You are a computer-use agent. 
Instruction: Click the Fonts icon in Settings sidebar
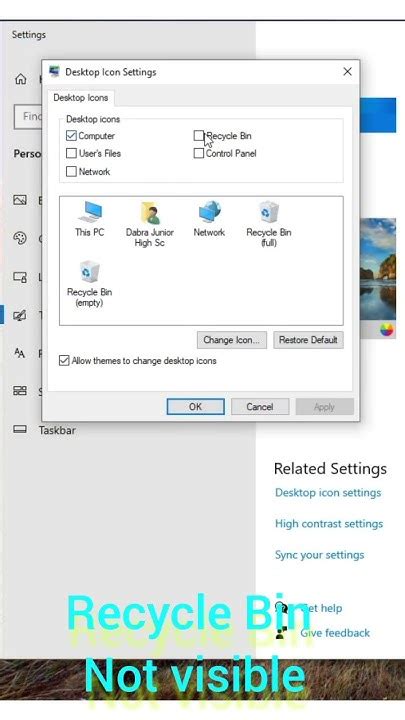pyautogui.click(x=20, y=353)
